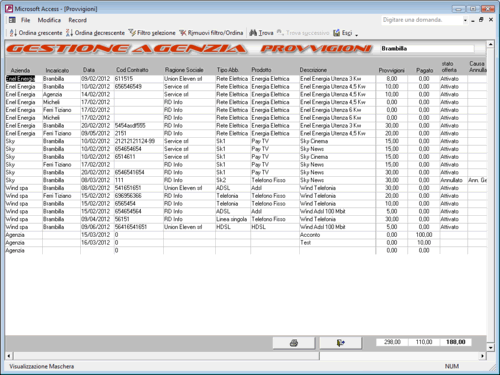Click contract code 21212121124-99
Image resolution: width=500 pixels, height=375 pixels.
(x=138, y=141)
